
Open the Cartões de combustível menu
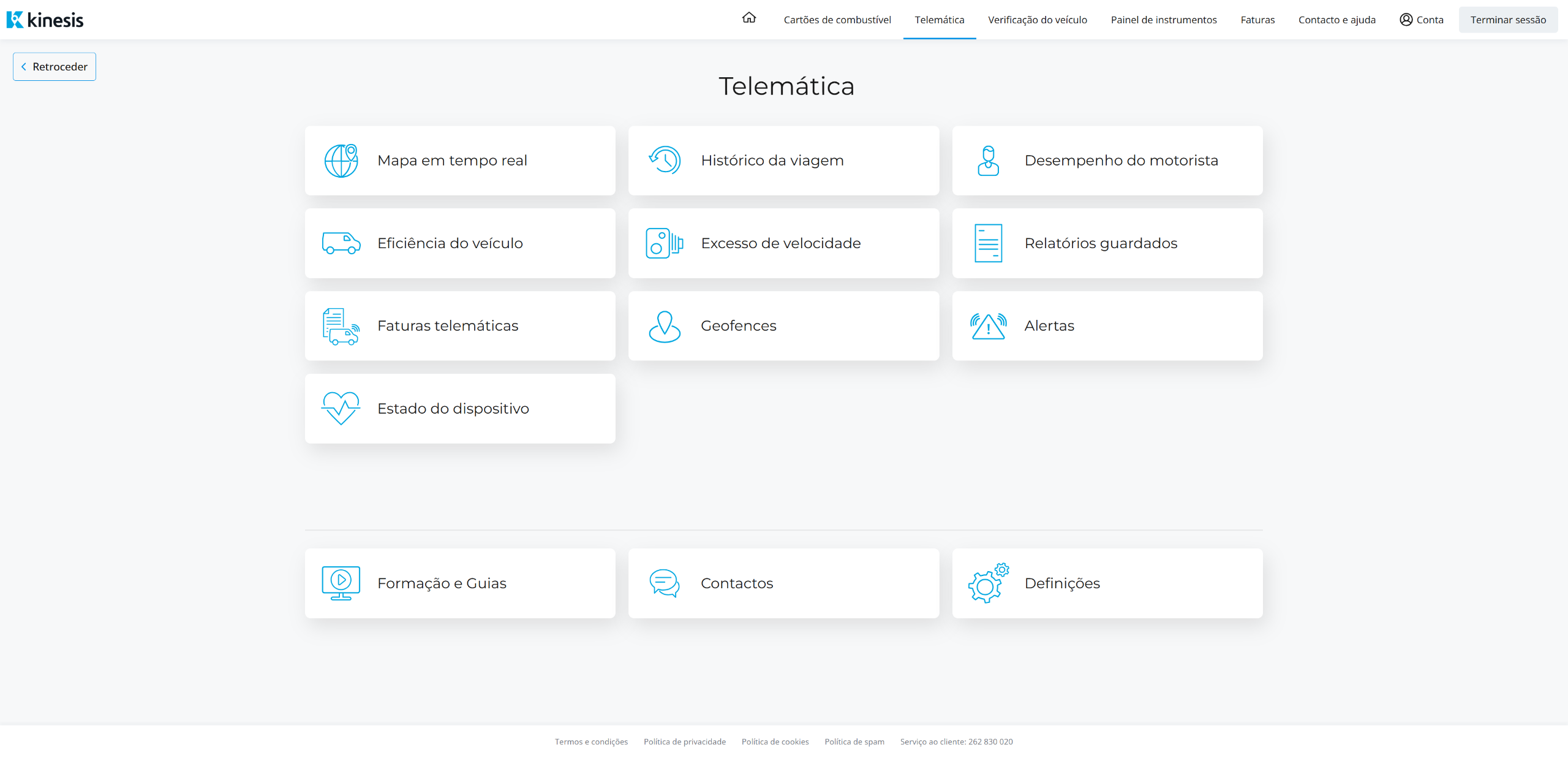point(837,20)
